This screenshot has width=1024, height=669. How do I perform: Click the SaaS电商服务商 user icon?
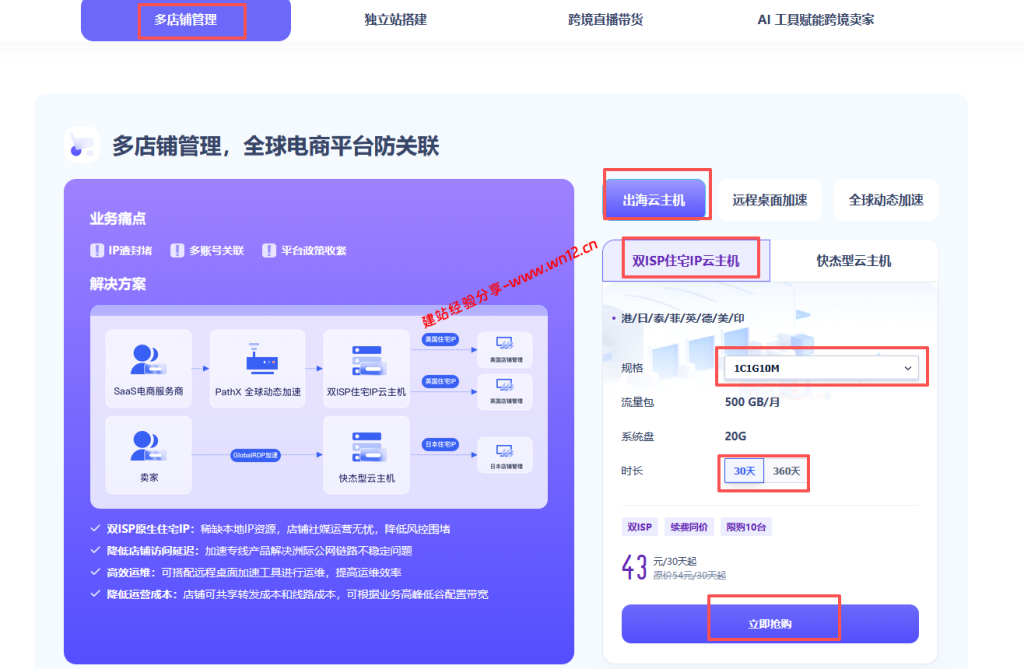pyautogui.click(x=148, y=360)
